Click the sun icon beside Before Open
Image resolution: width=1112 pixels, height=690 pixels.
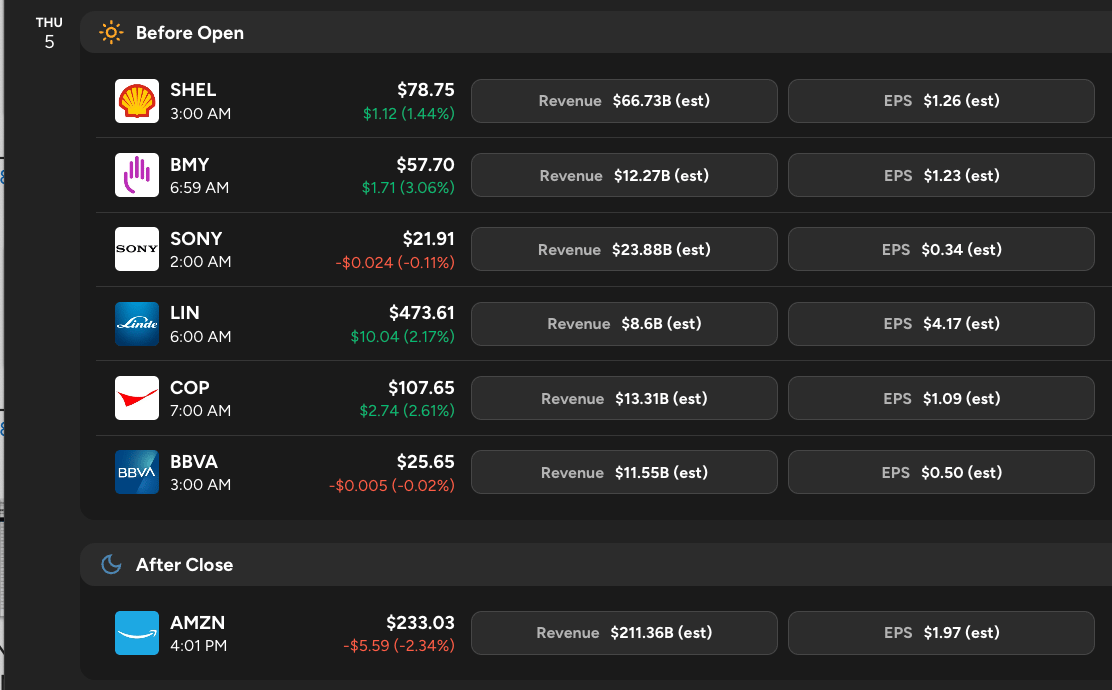pos(111,33)
